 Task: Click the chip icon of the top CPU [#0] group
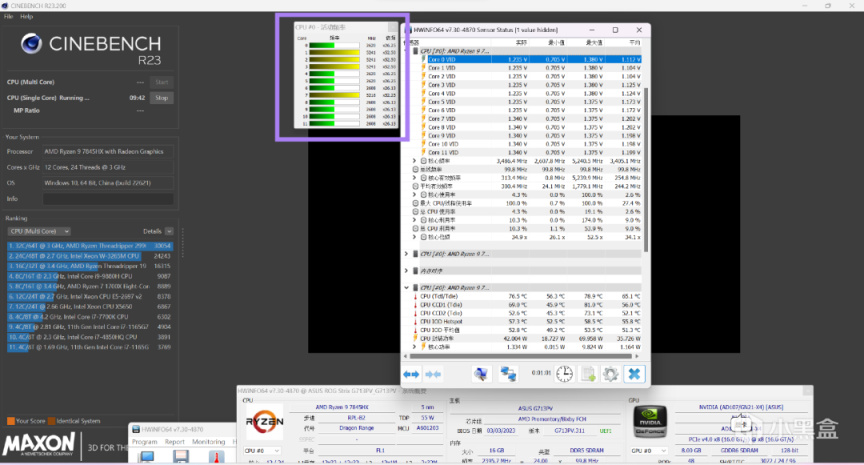(415, 51)
